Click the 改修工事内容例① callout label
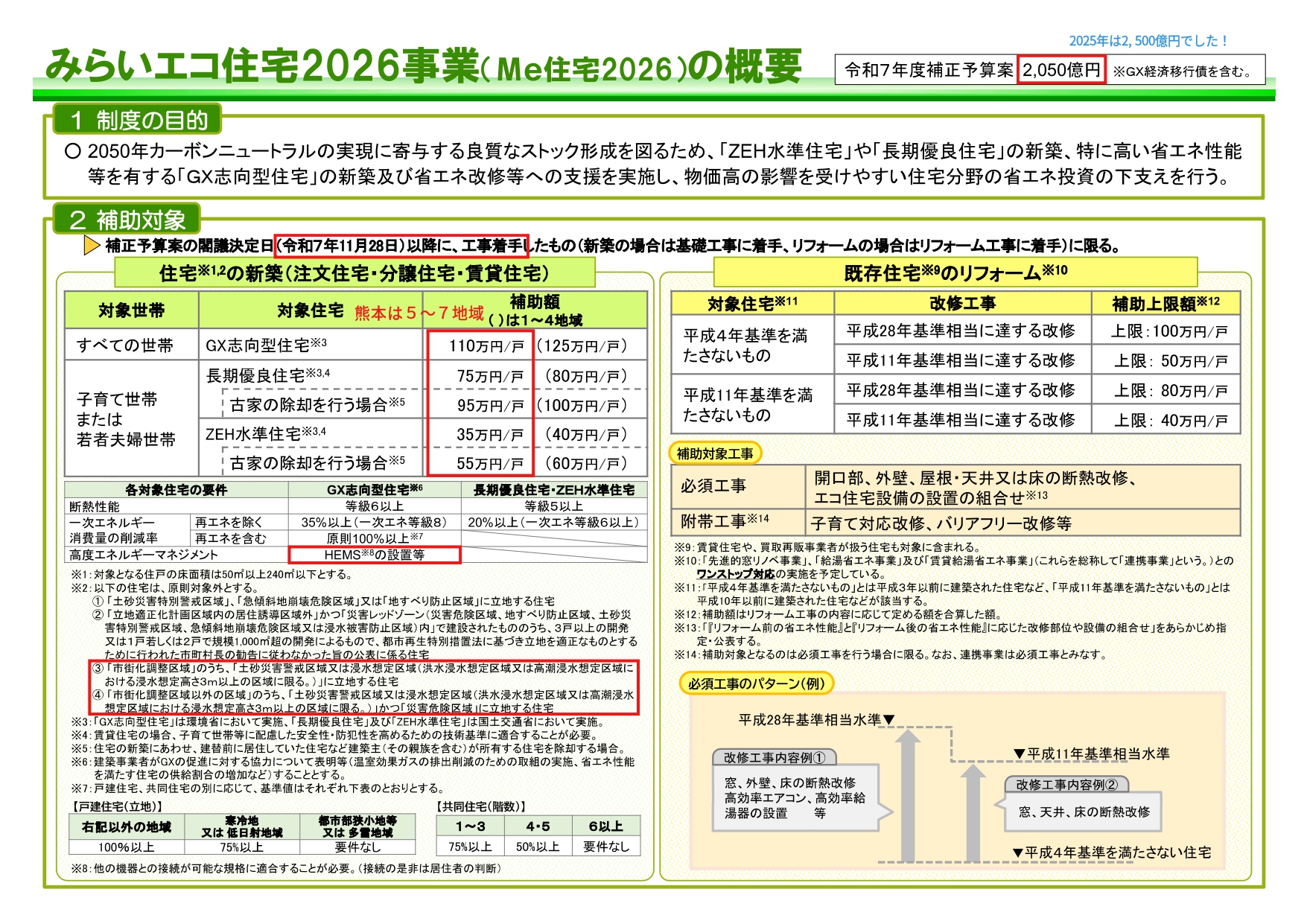 click(774, 757)
